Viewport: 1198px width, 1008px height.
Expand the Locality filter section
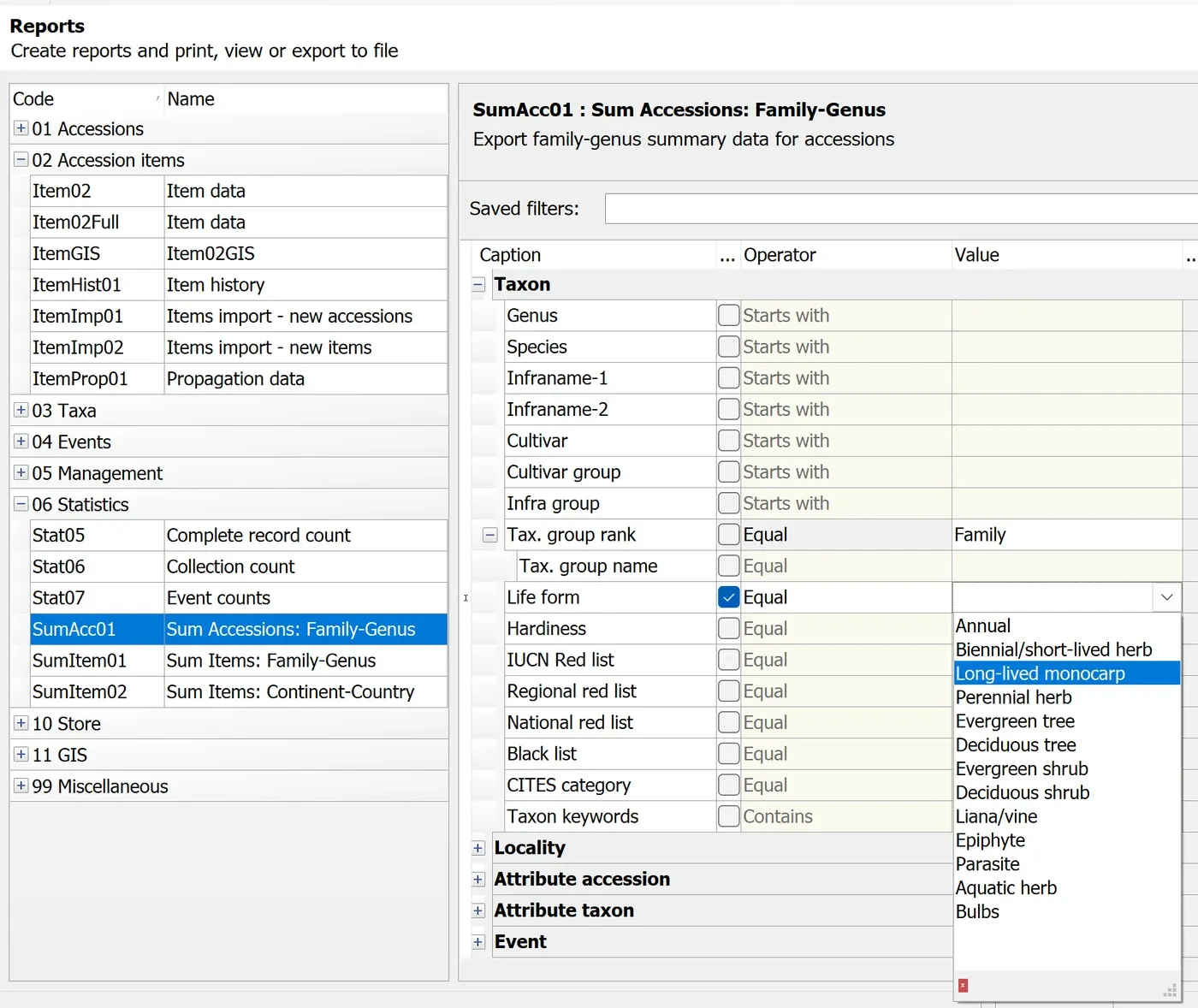pyautogui.click(x=478, y=848)
